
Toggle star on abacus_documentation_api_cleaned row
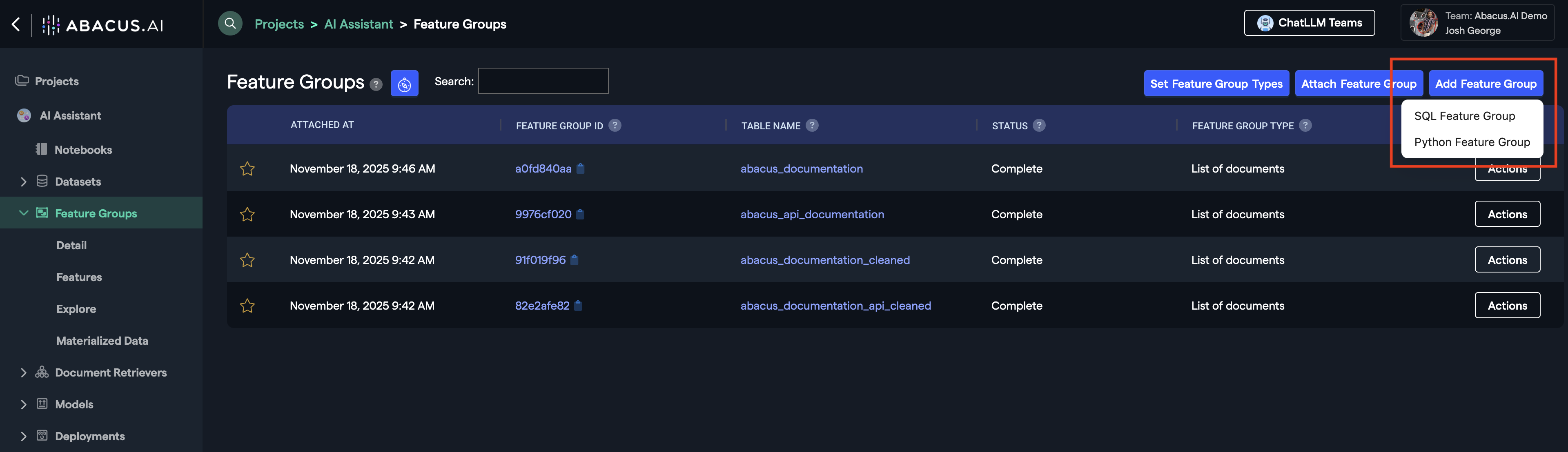tap(247, 306)
